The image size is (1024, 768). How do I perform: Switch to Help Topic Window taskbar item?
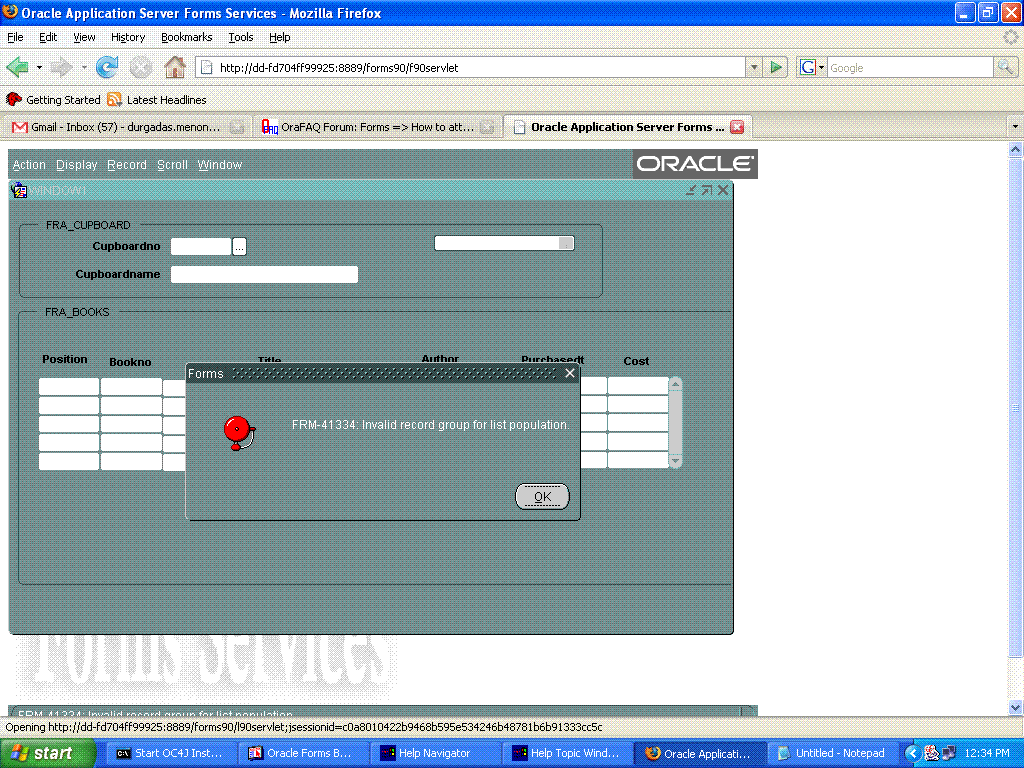(566, 753)
